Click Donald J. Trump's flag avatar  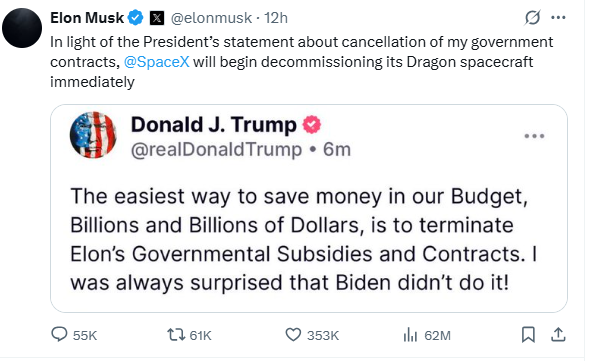[93, 135]
